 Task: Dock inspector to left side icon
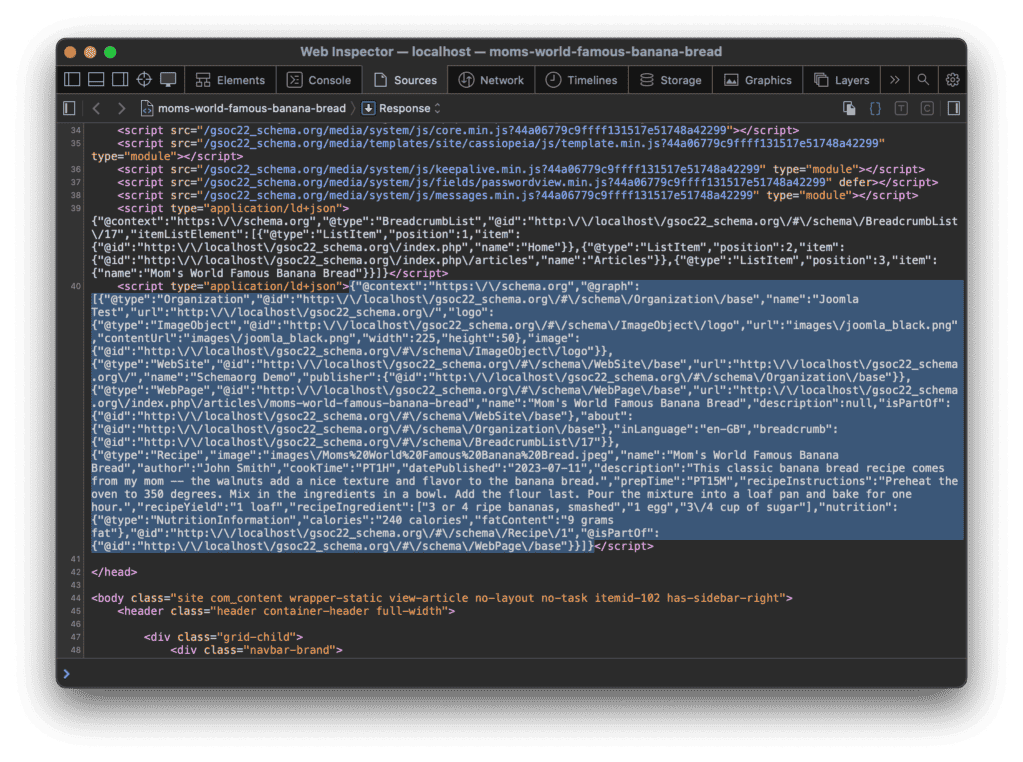coord(72,80)
